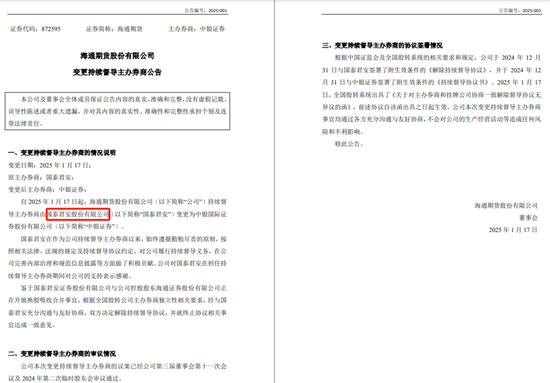Click the text "证券代码：872595"
The width and height of the screenshot is (550, 383).
tap(35, 29)
